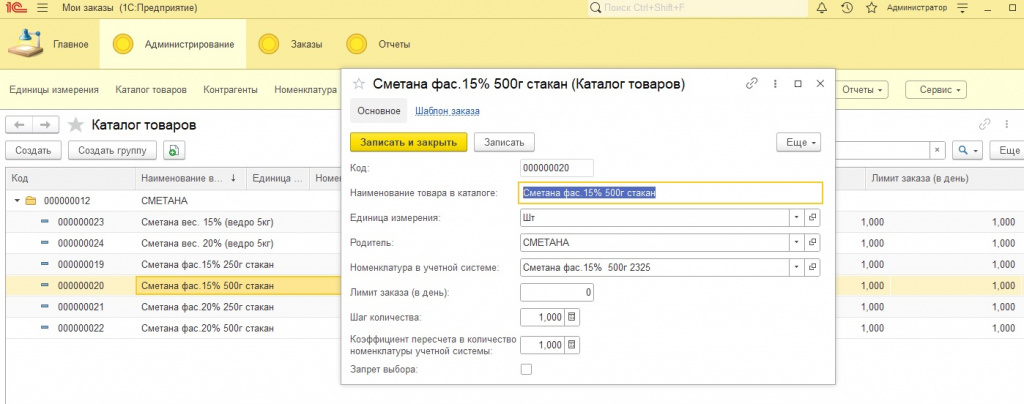
Task: Open favorites star in top bar
Action: [x=869, y=8]
